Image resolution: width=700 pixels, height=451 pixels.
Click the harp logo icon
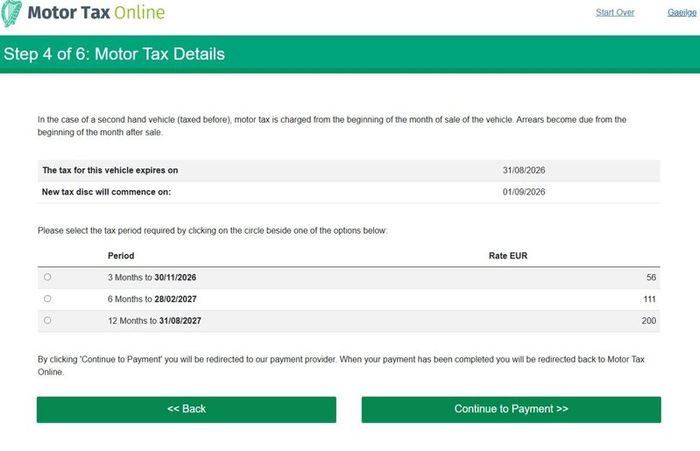pyautogui.click(x=11, y=13)
